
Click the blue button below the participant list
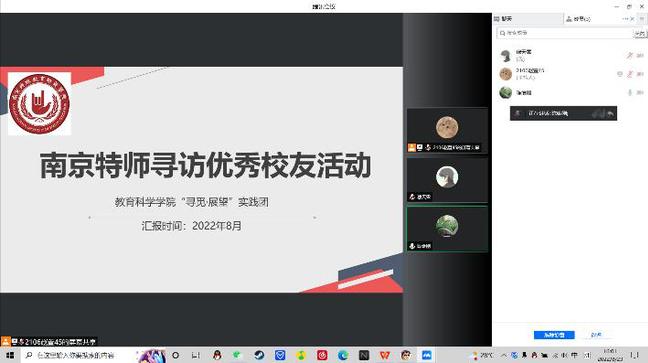pos(554,334)
